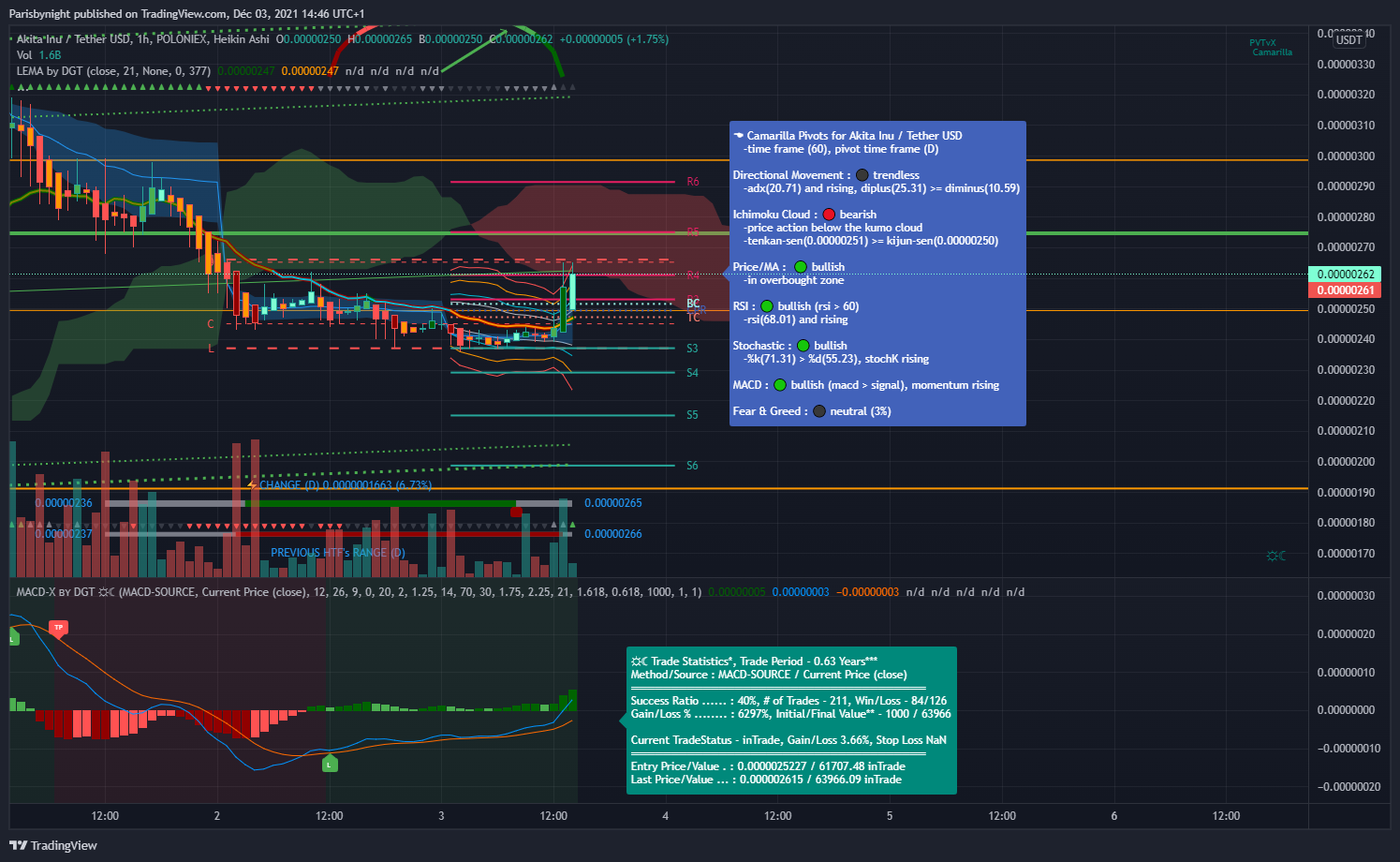The width and height of the screenshot is (1400, 862).
Task: Click the green bullish circle for Stochastic
Action: pos(803,346)
